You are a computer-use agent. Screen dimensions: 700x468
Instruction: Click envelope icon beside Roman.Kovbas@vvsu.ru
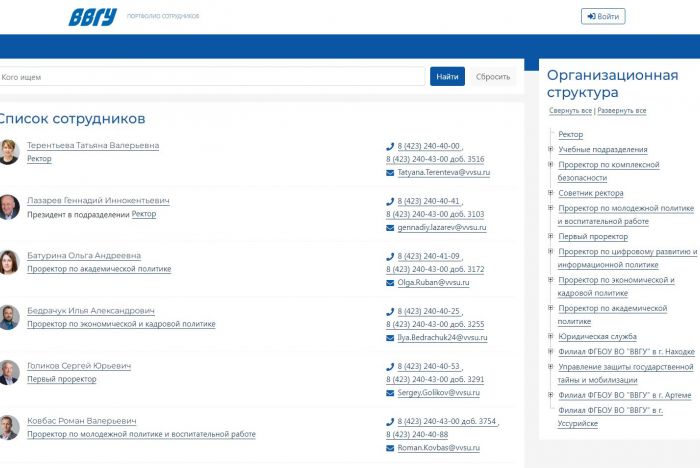[x=390, y=448]
